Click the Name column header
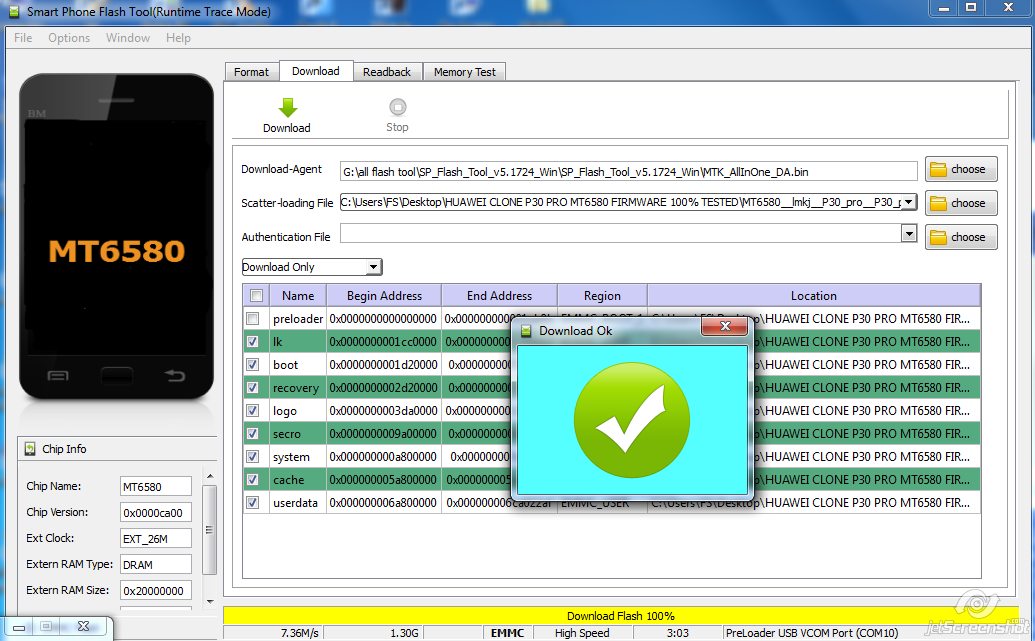The image size is (1035, 641). pos(298,296)
